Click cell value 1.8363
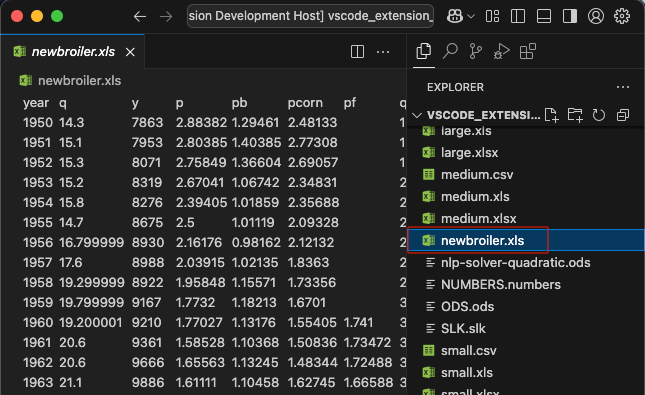This screenshot has width=645, height=395. 308,263
